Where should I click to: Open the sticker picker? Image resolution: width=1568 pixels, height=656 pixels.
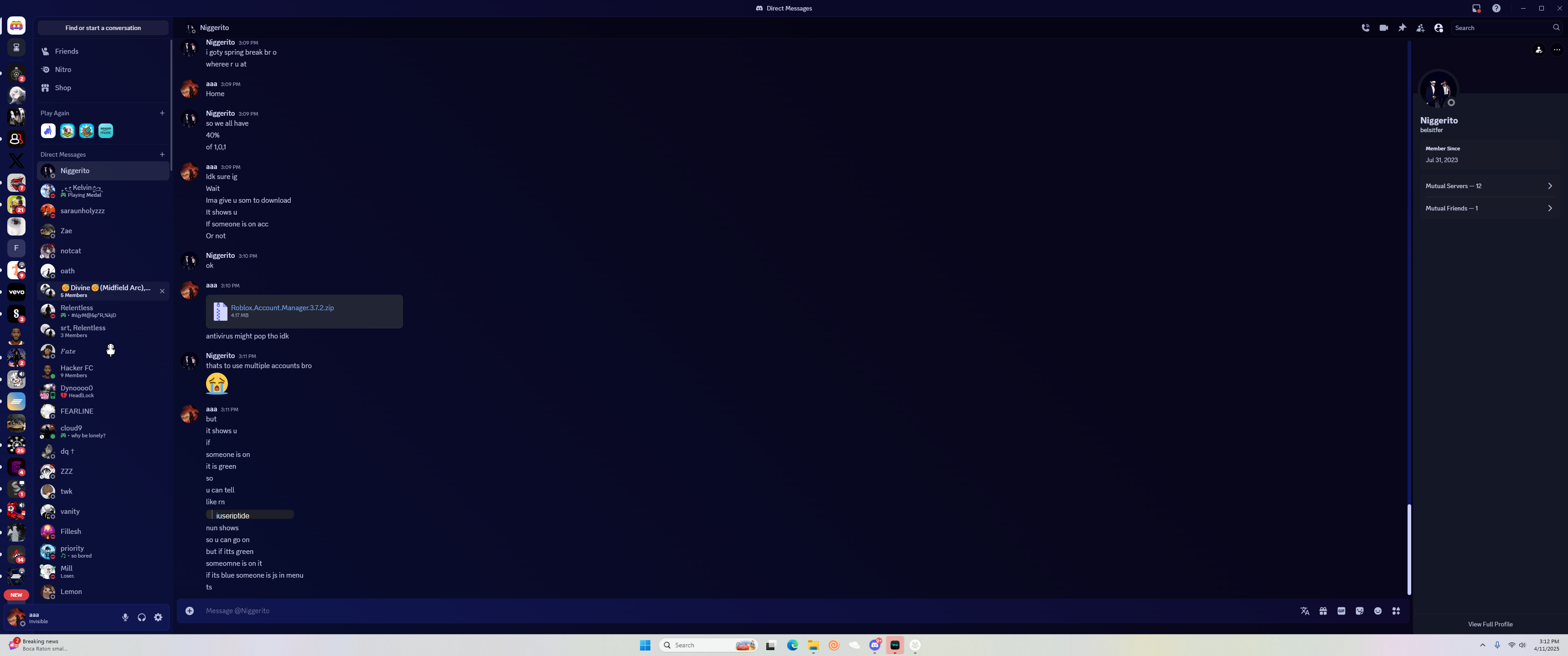click(1360, 611)
